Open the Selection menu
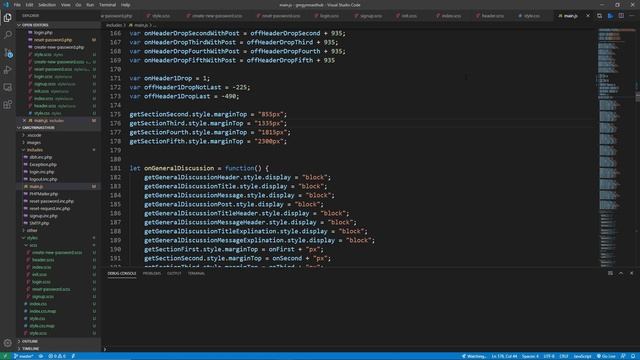 (47, 5)
